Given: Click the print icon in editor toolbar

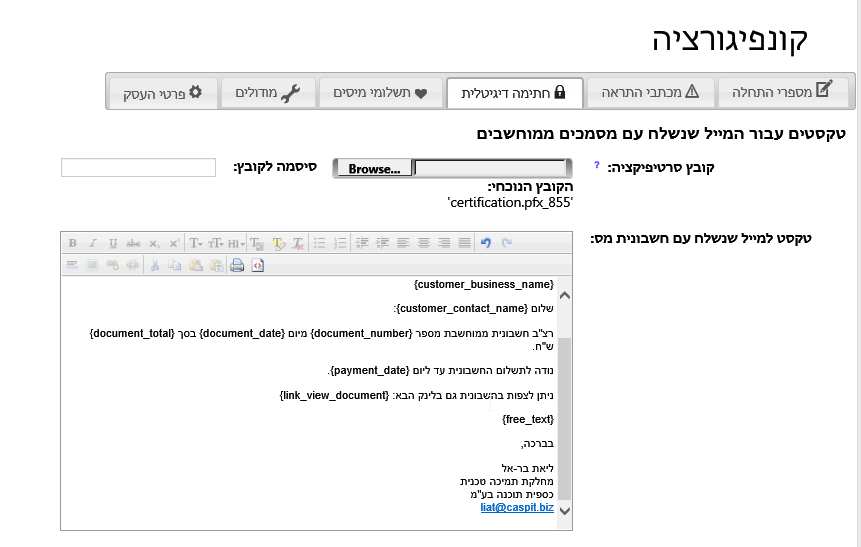Looking at the screenshot, I should 237,265.
